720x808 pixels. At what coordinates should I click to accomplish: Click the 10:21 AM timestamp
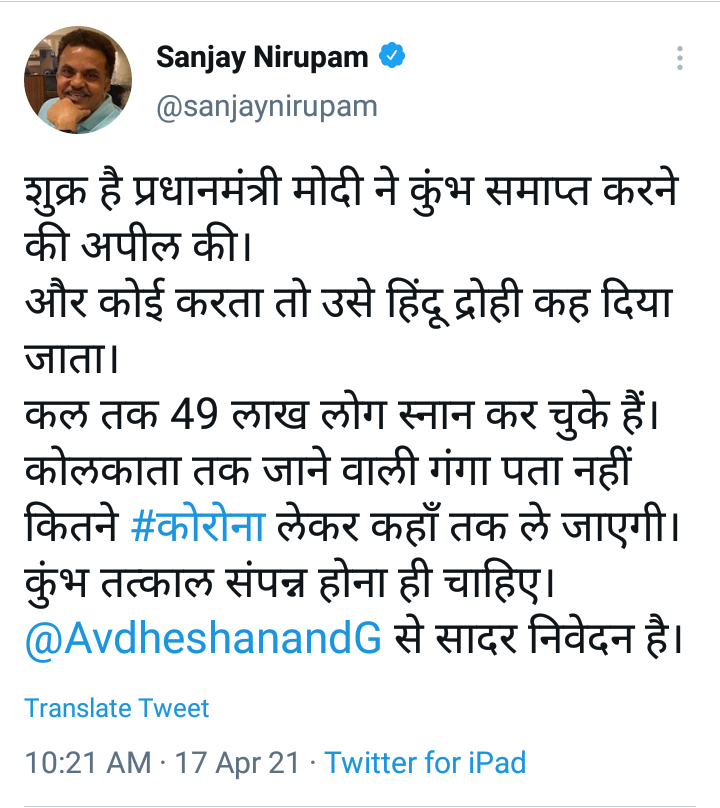pyautogui.click(x=88, y=763)
